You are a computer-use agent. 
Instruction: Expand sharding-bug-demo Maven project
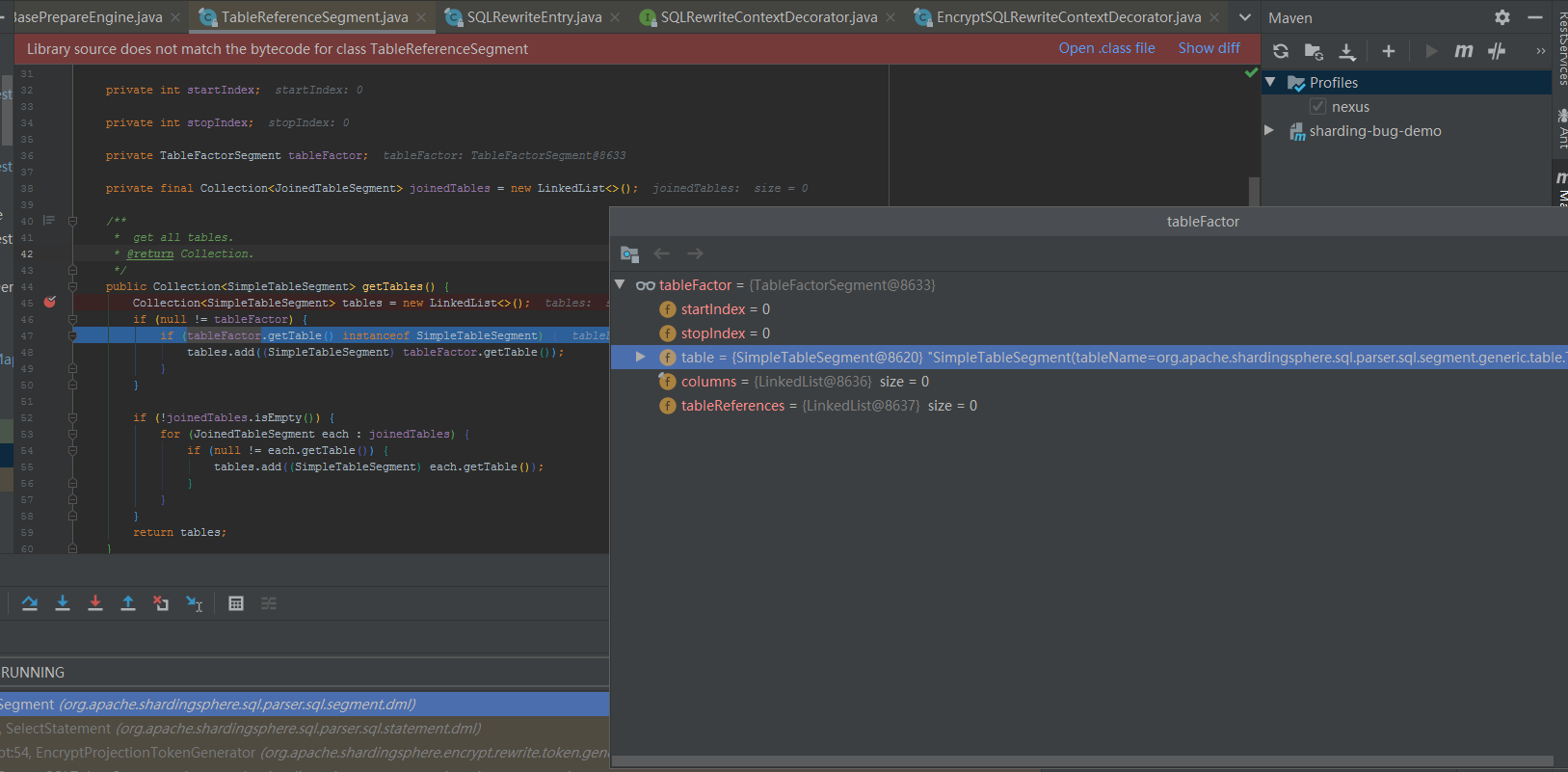pos(1269,130)
